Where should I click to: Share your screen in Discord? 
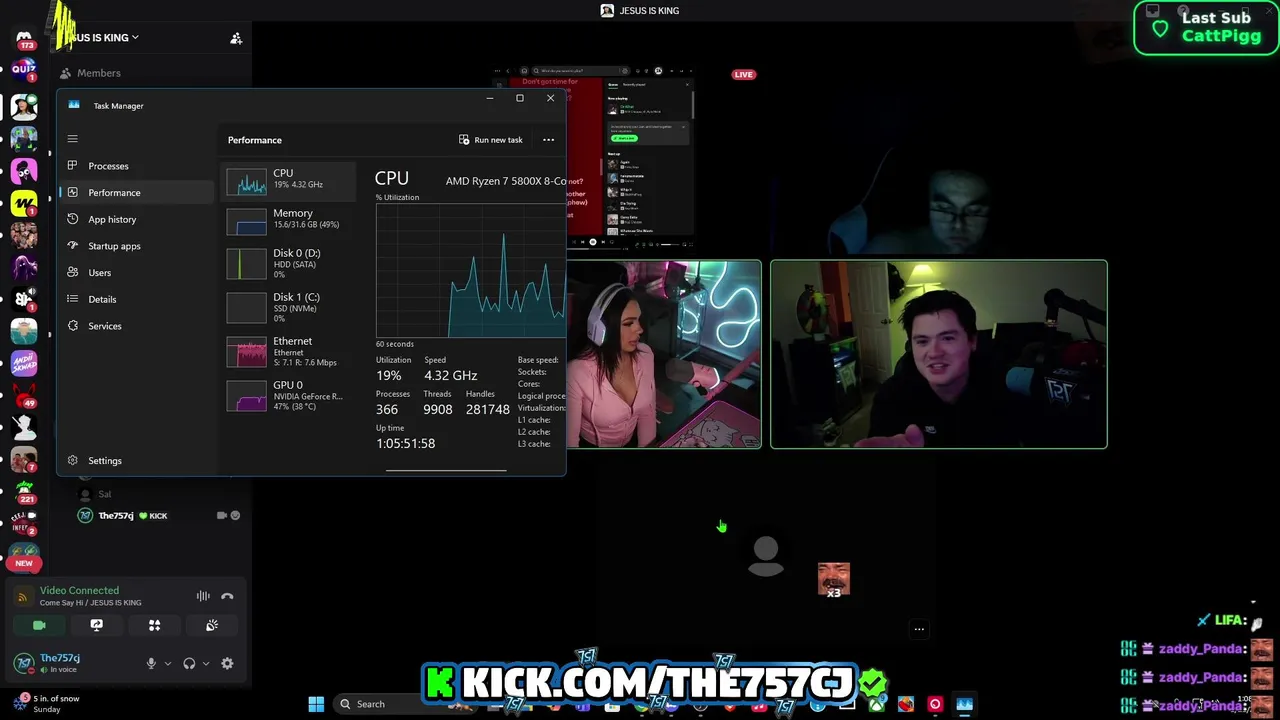point(96,625)
